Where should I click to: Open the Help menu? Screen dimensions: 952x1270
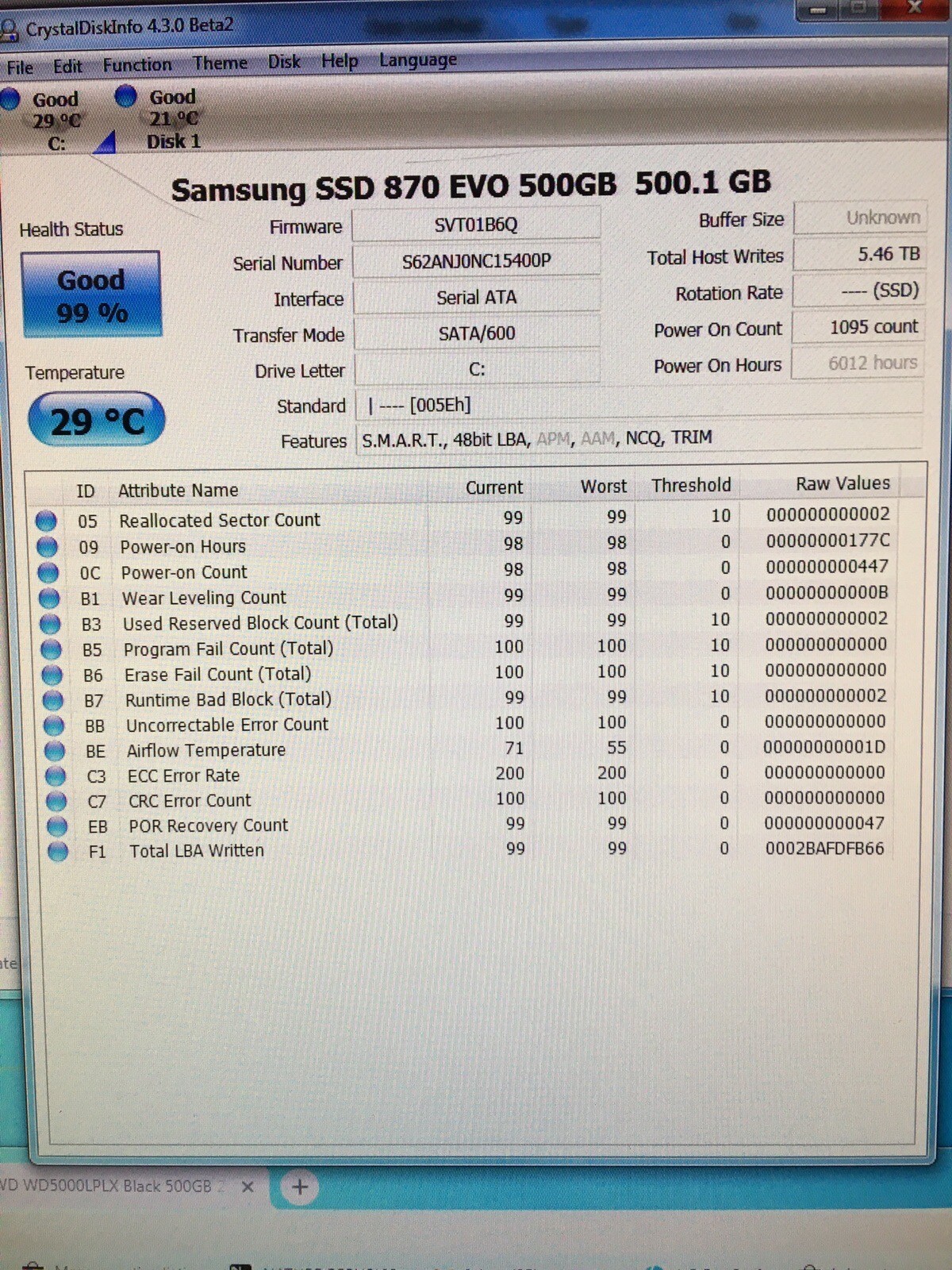click(340, 60)
